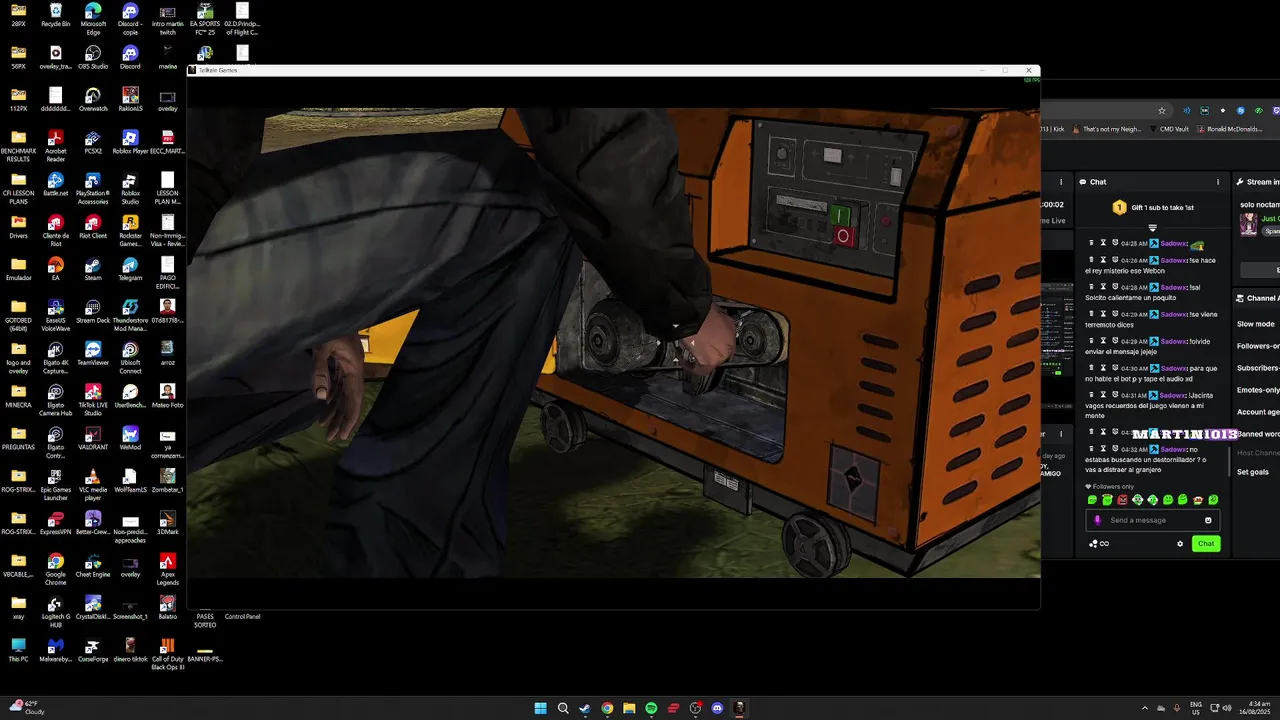Image resolution: width=1280 pixels, height=720 pixels.
Task: Select the EA SPORTS FC 25 shortcut
Action: pyautogui.click(x=205, y=19)
